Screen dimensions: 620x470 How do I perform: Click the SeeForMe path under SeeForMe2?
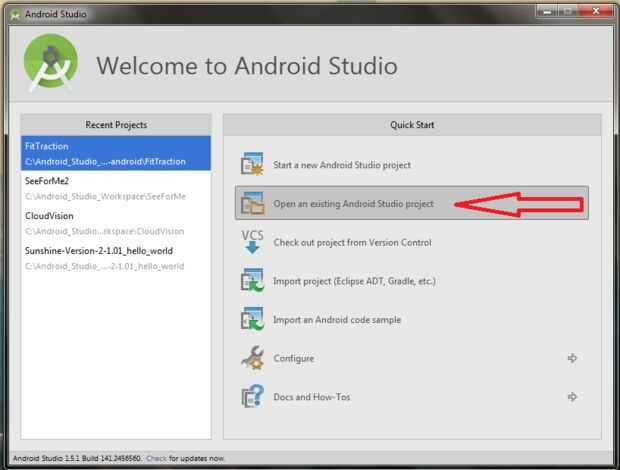coord(105,196)
